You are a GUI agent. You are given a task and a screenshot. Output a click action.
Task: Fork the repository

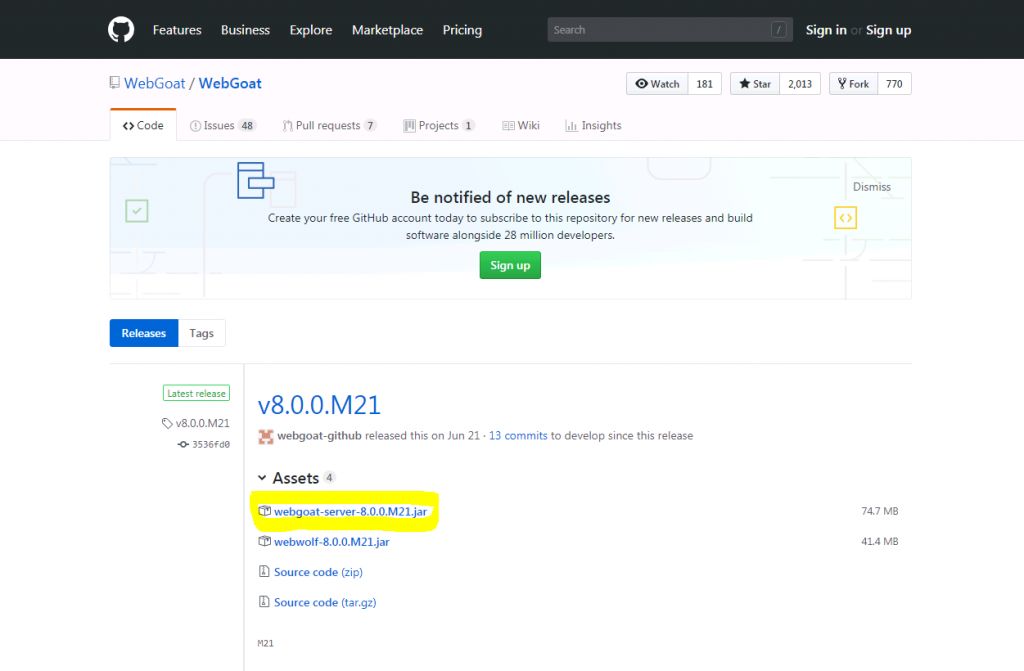pyautogui.click(x=854, y=84)
